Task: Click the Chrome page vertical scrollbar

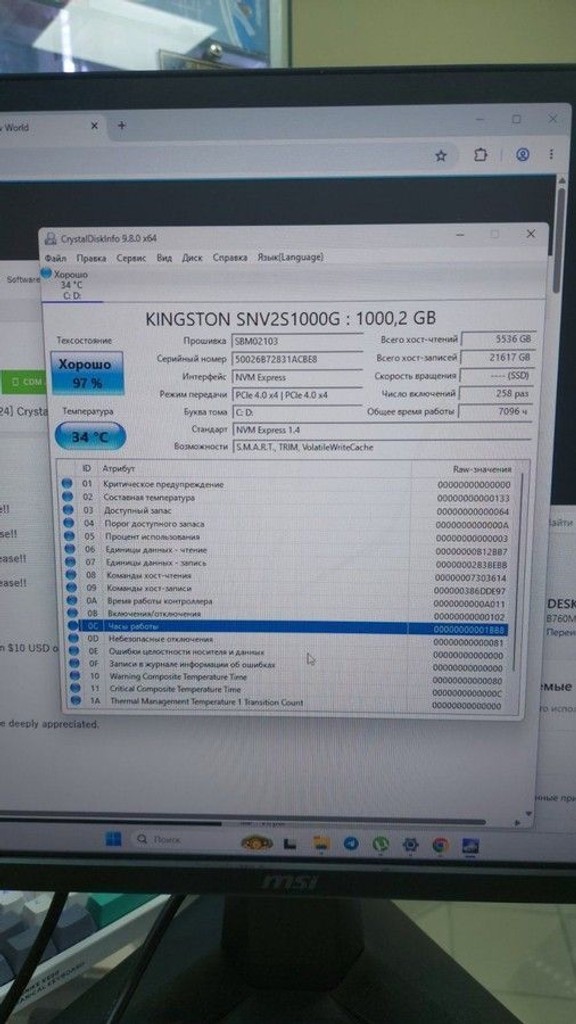Action: 557,242
